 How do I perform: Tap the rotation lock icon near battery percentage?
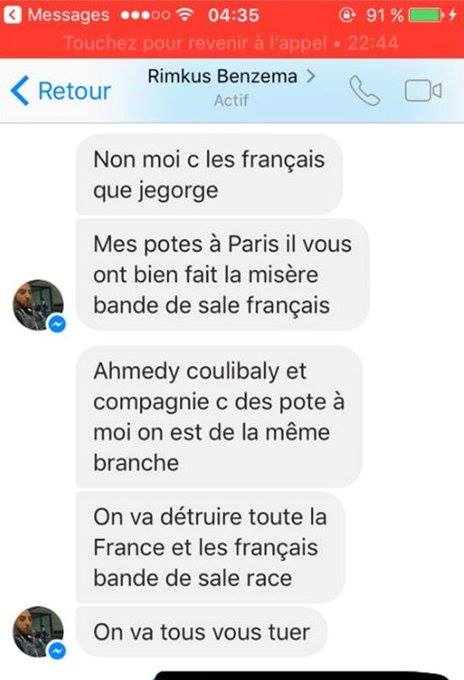pos(347,15)
